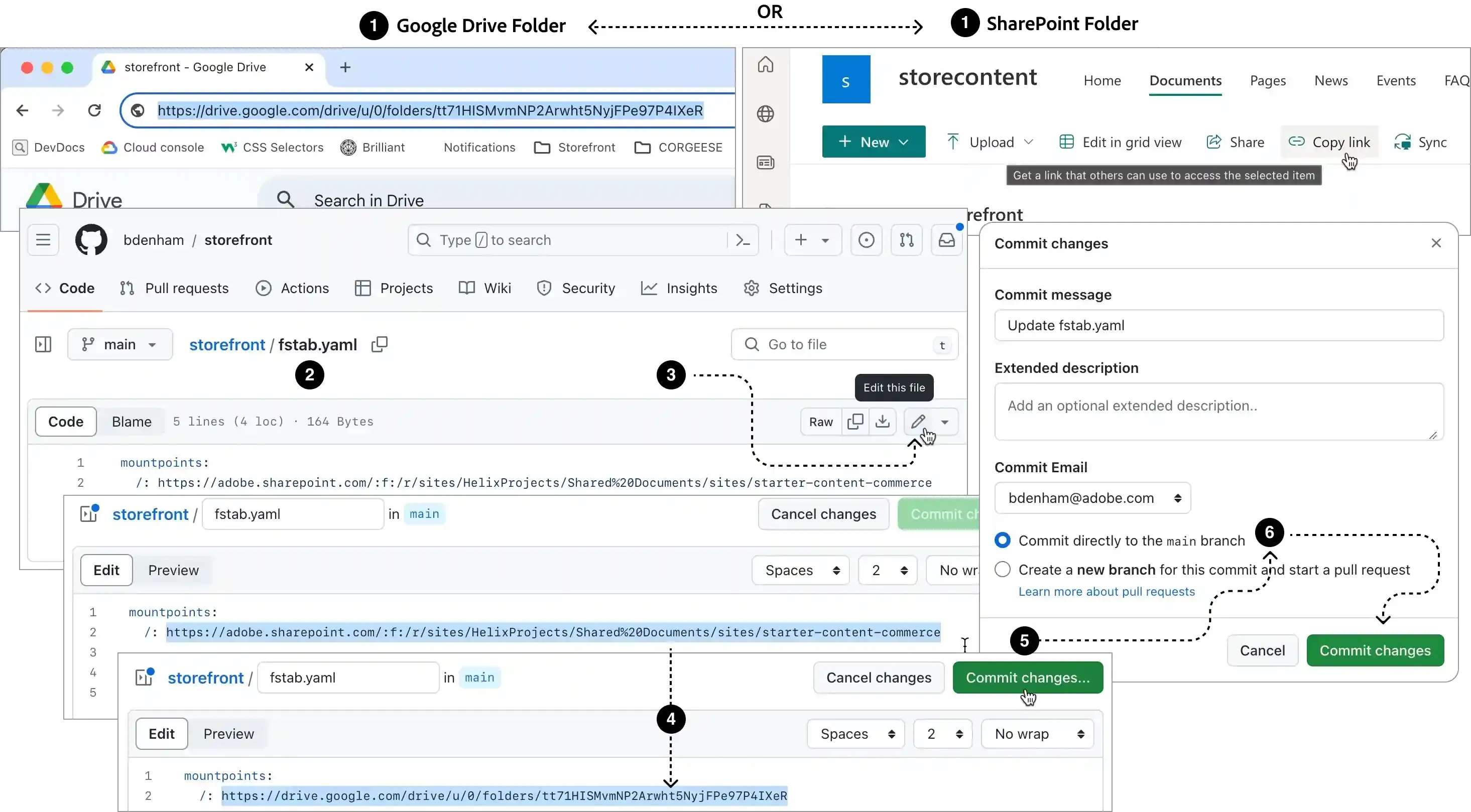Open the GitHub hamburger navigation menu
This screenshot has height=812, width=1471.
pyautogui.click(x=43, y=240)
